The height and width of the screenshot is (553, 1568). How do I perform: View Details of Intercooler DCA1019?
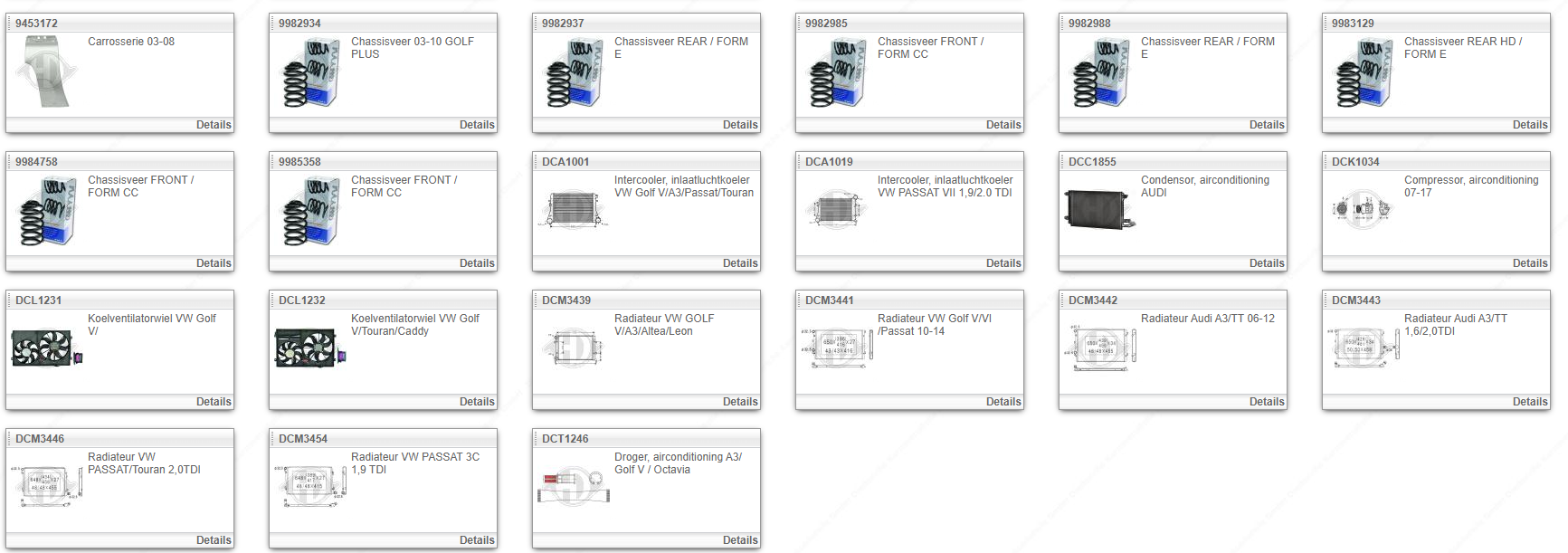(1003, 263)
